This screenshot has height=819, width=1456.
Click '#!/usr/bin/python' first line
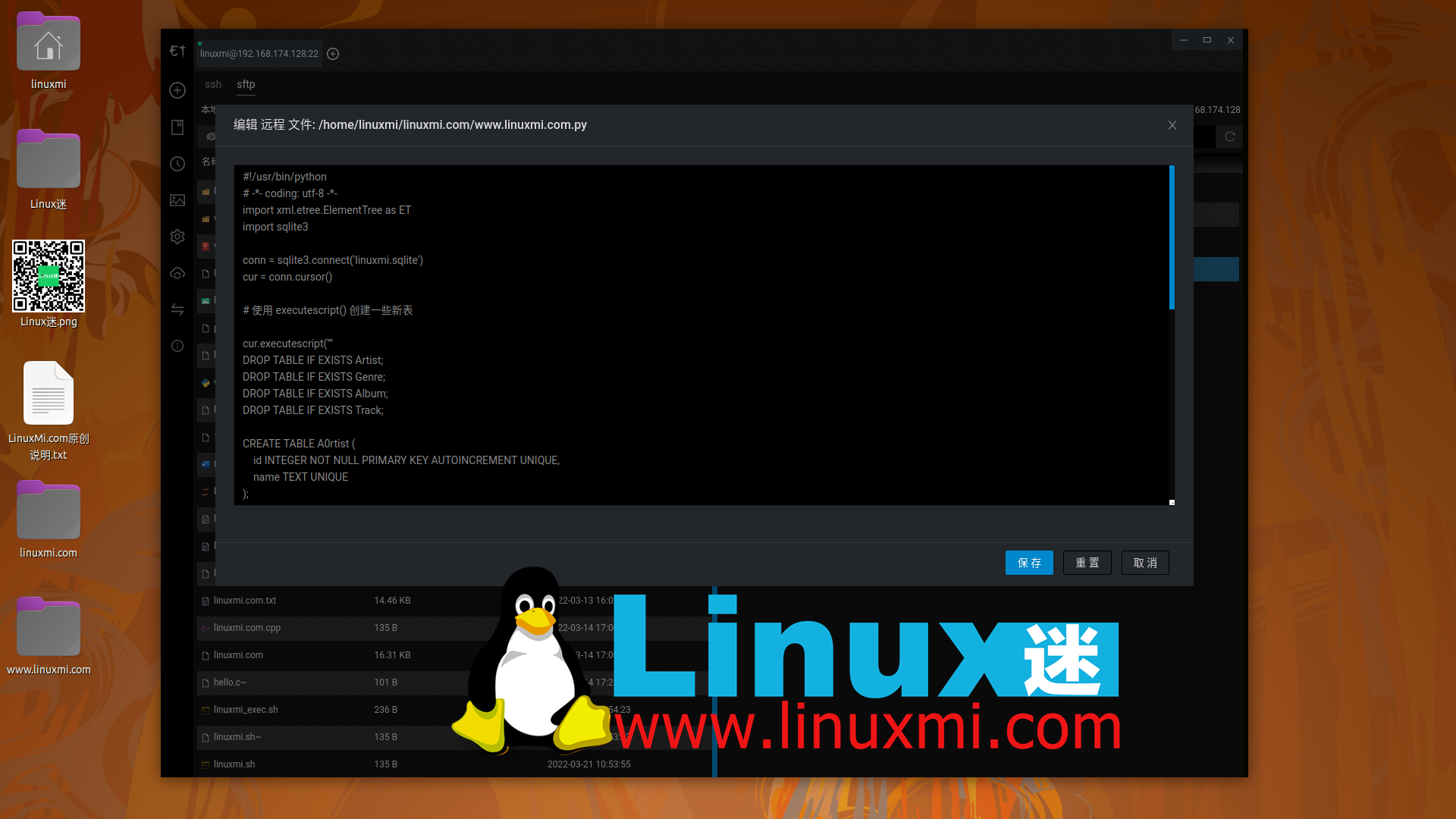coord(284,177)
